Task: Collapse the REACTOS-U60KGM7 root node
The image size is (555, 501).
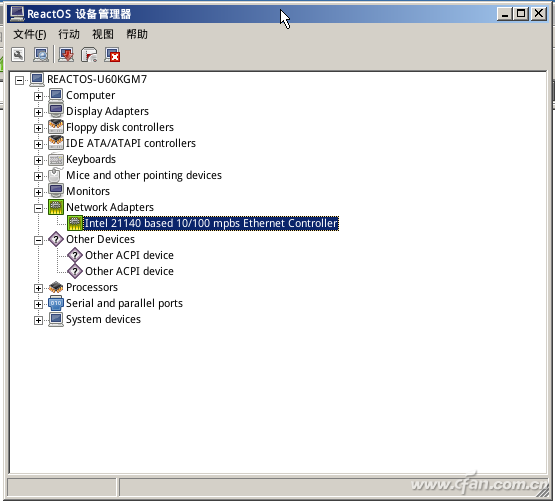Action: pyautogui.click(x=19, y=80)
